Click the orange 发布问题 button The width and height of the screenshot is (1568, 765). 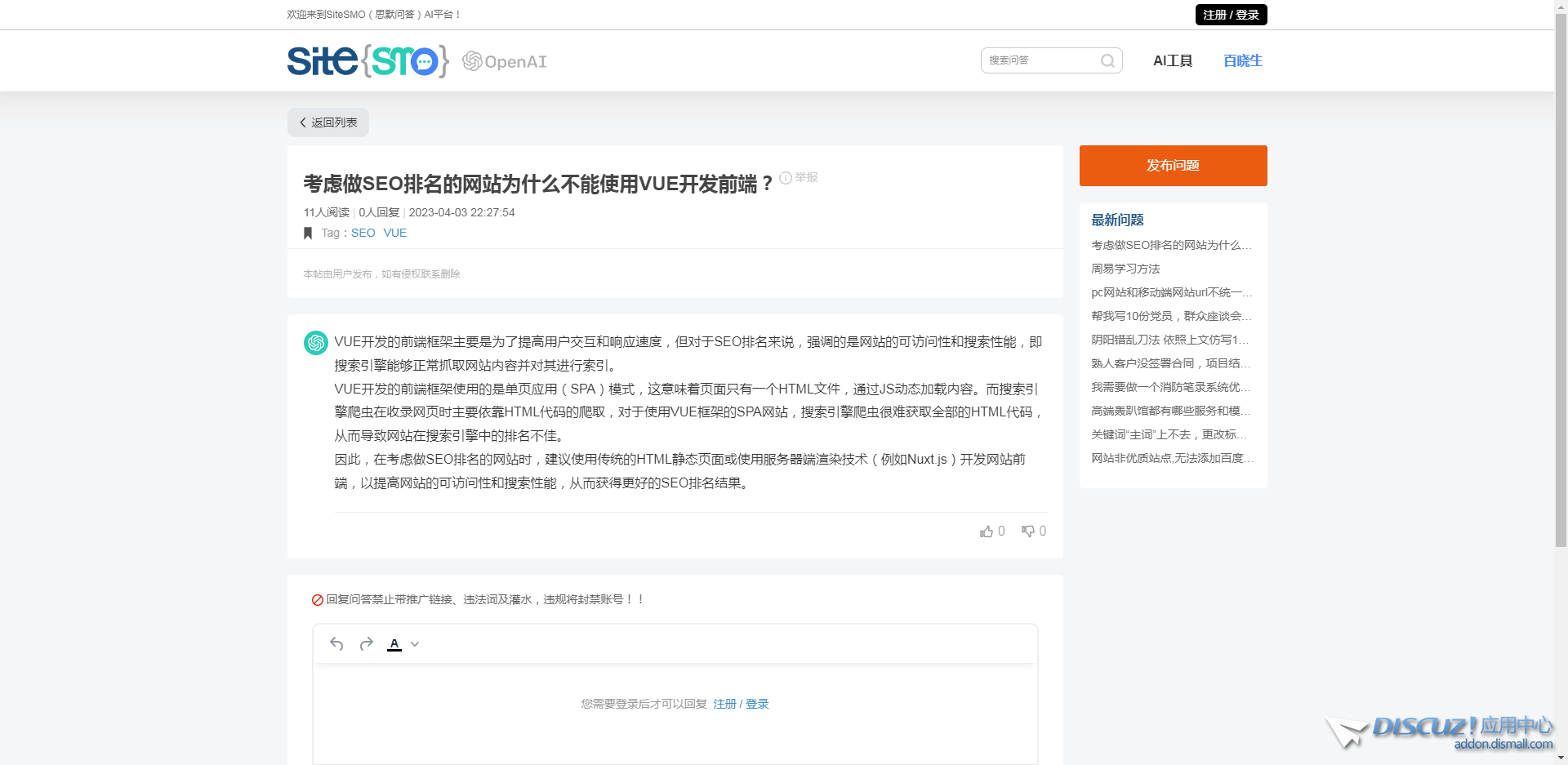[x=1173, y=165]
